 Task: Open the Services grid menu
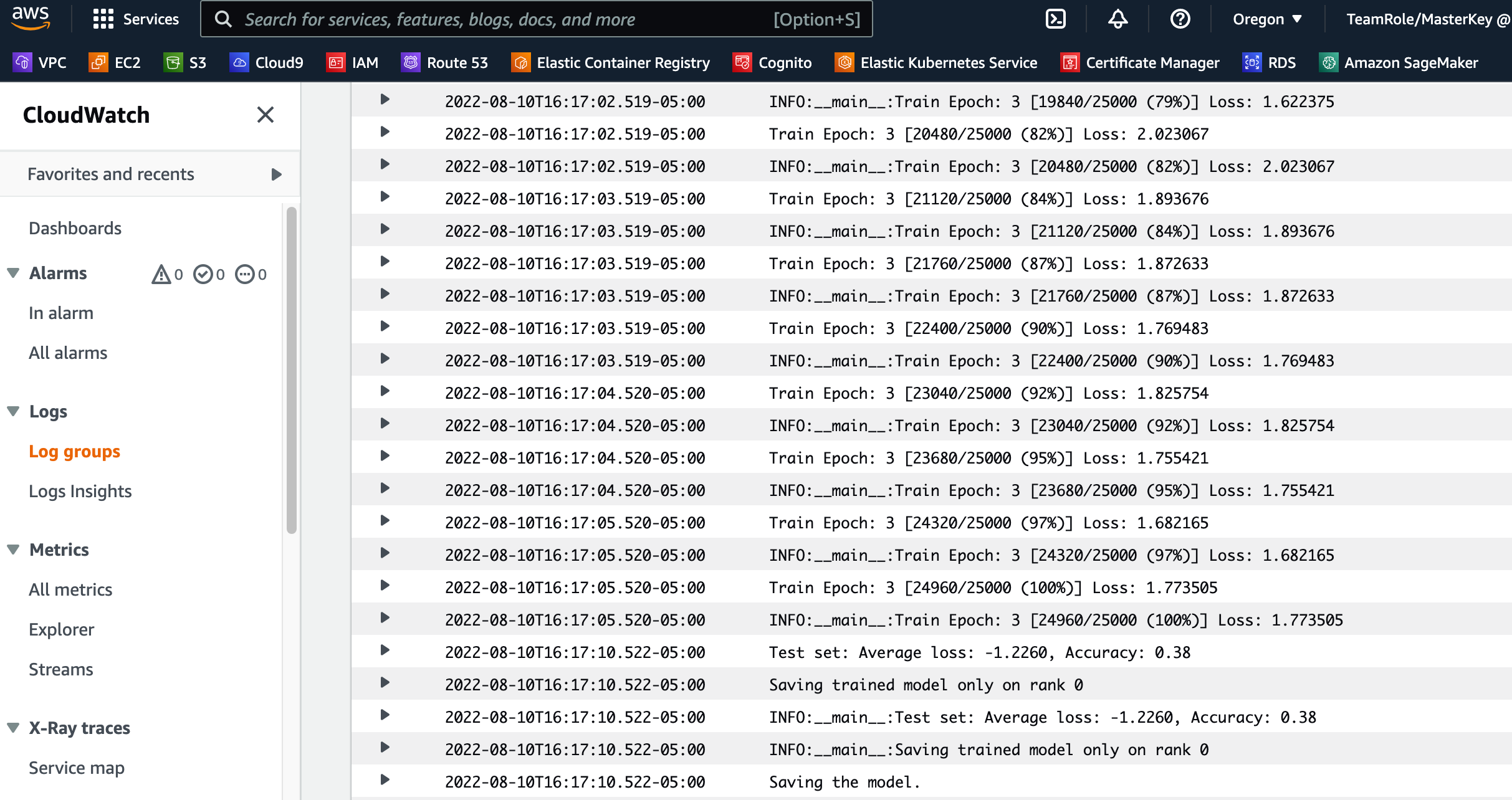[136, 19]
